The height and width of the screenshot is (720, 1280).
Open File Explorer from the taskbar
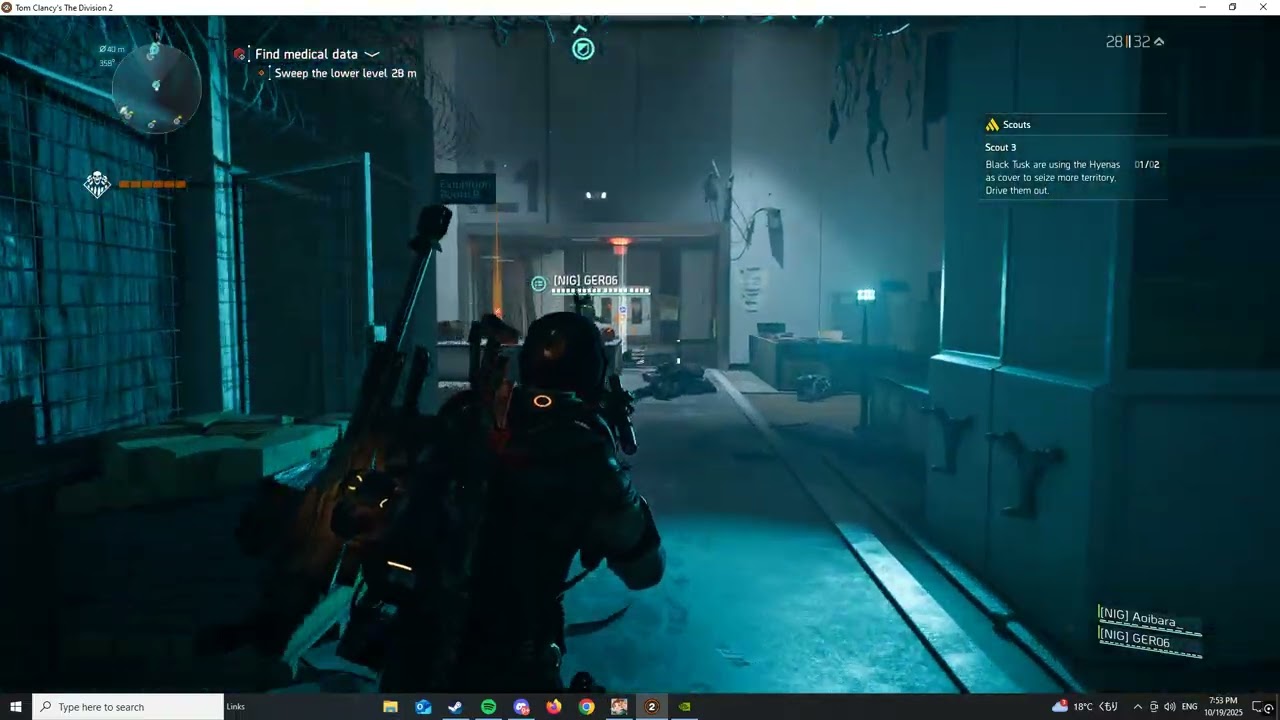[390, 707]
